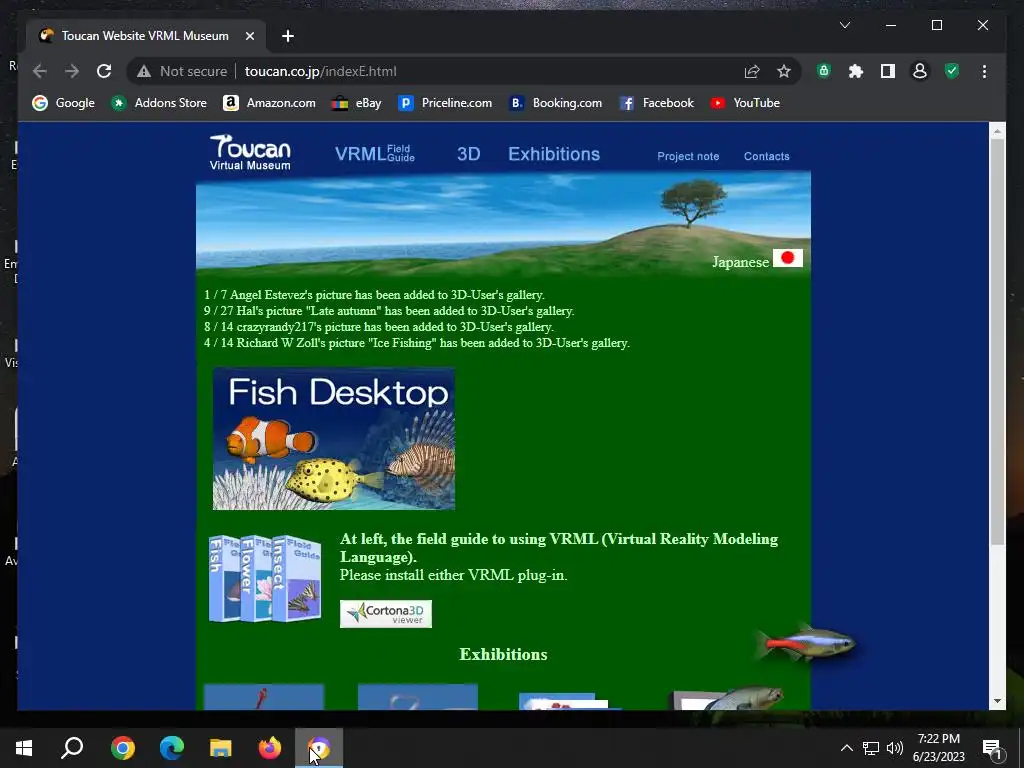The width and height of the screenshot is (1024, 768).
Task: Open the Not secure site info warning
Action: click(x=182, y=71)
